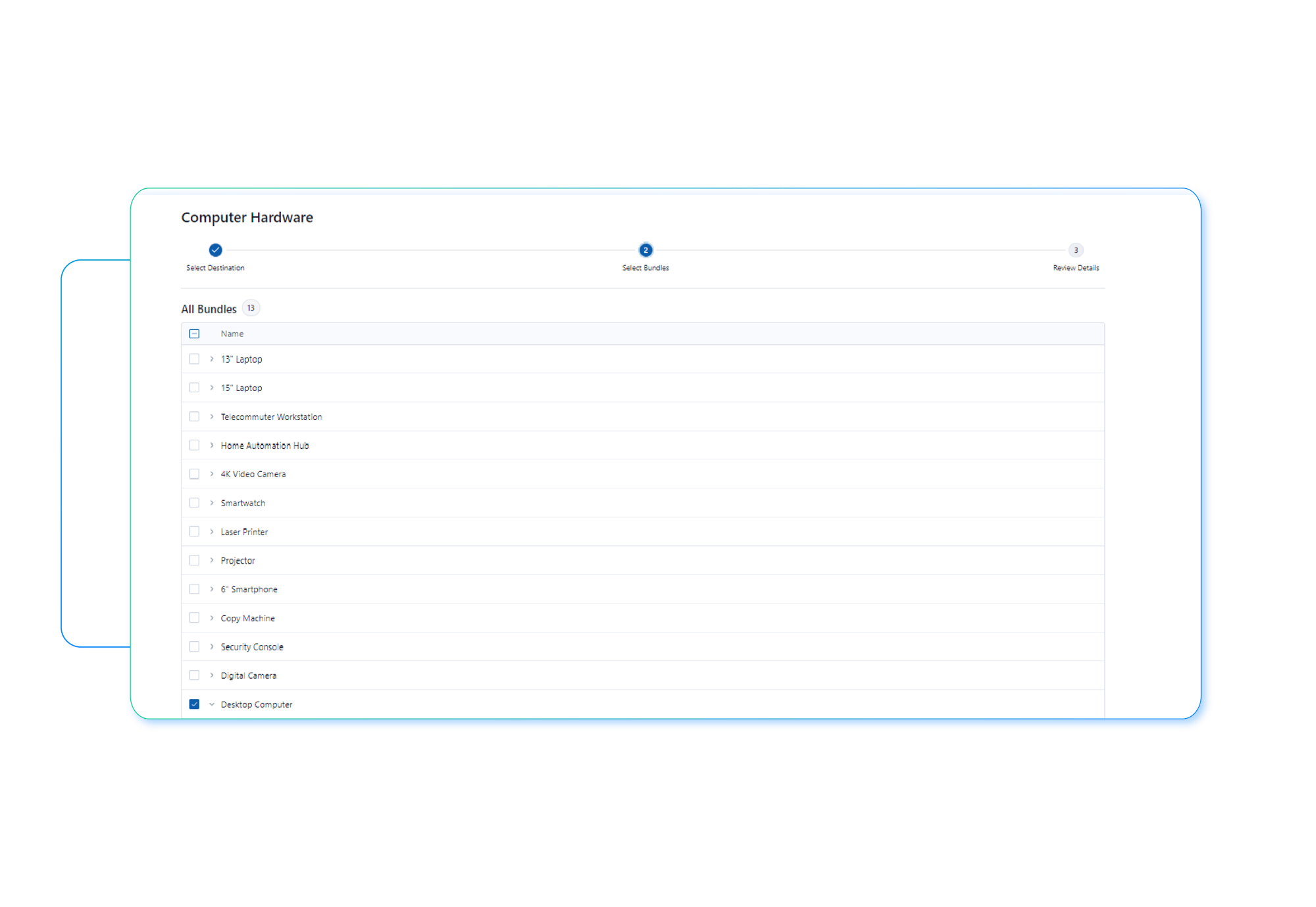This screenshot has height=907, width=1316.
Task: Check the 4K Video Camera checkbox
Action: (x=194, y=474)
